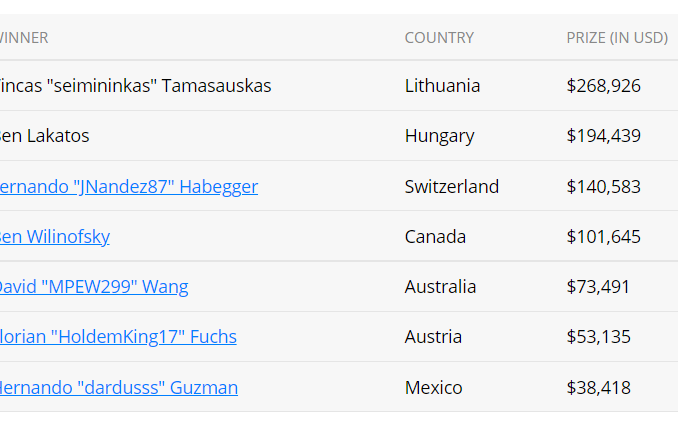The width and height of the screenshot is (678, 429).
Task: Select the Vincas "seimininkas" Tamasauskas name cell
Action: 135,86
